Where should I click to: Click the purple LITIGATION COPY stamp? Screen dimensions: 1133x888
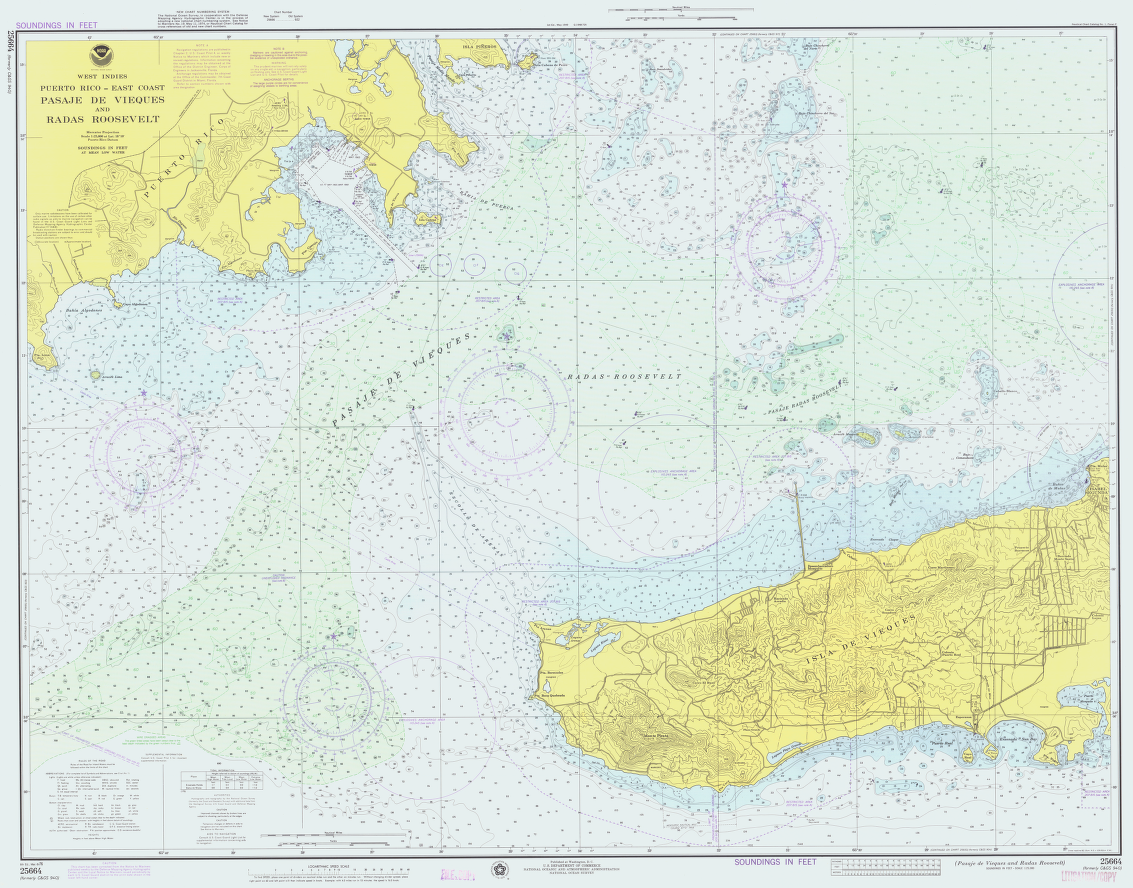[1089, 876]
